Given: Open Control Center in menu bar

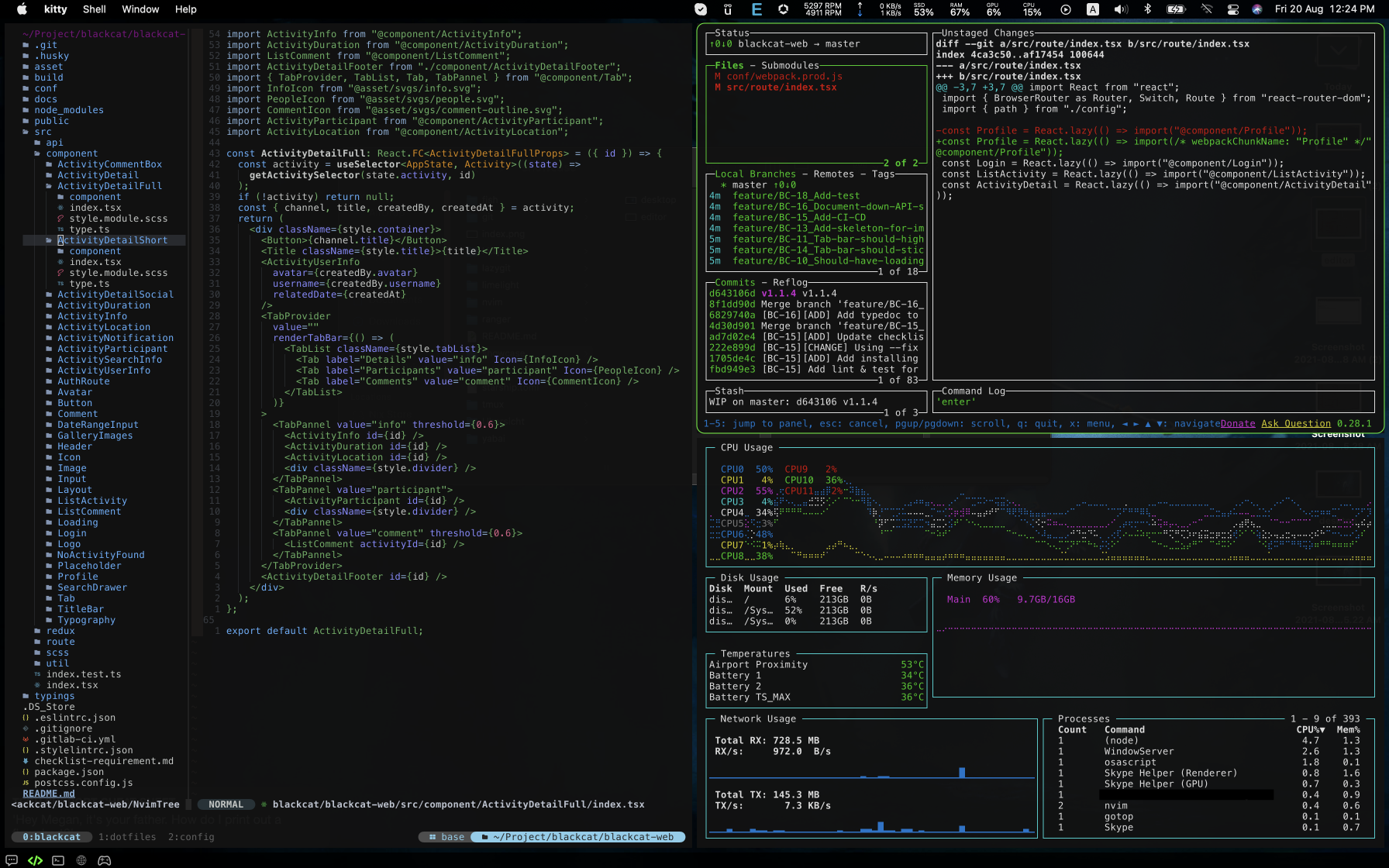Looking at the screenshot, I should pos(1233,9).
